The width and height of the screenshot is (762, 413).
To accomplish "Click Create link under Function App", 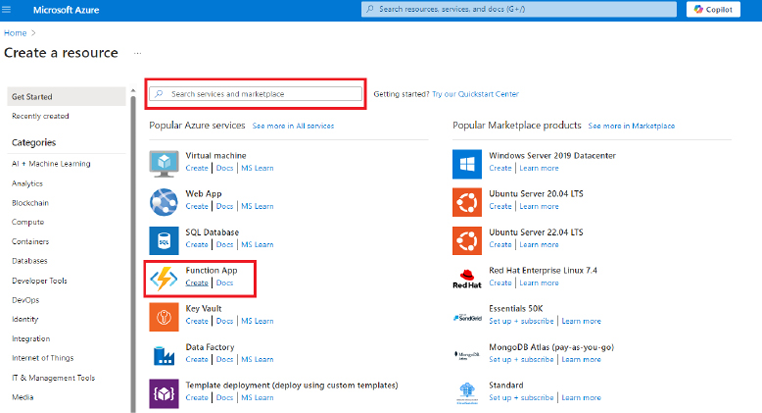I will (197, 283).
